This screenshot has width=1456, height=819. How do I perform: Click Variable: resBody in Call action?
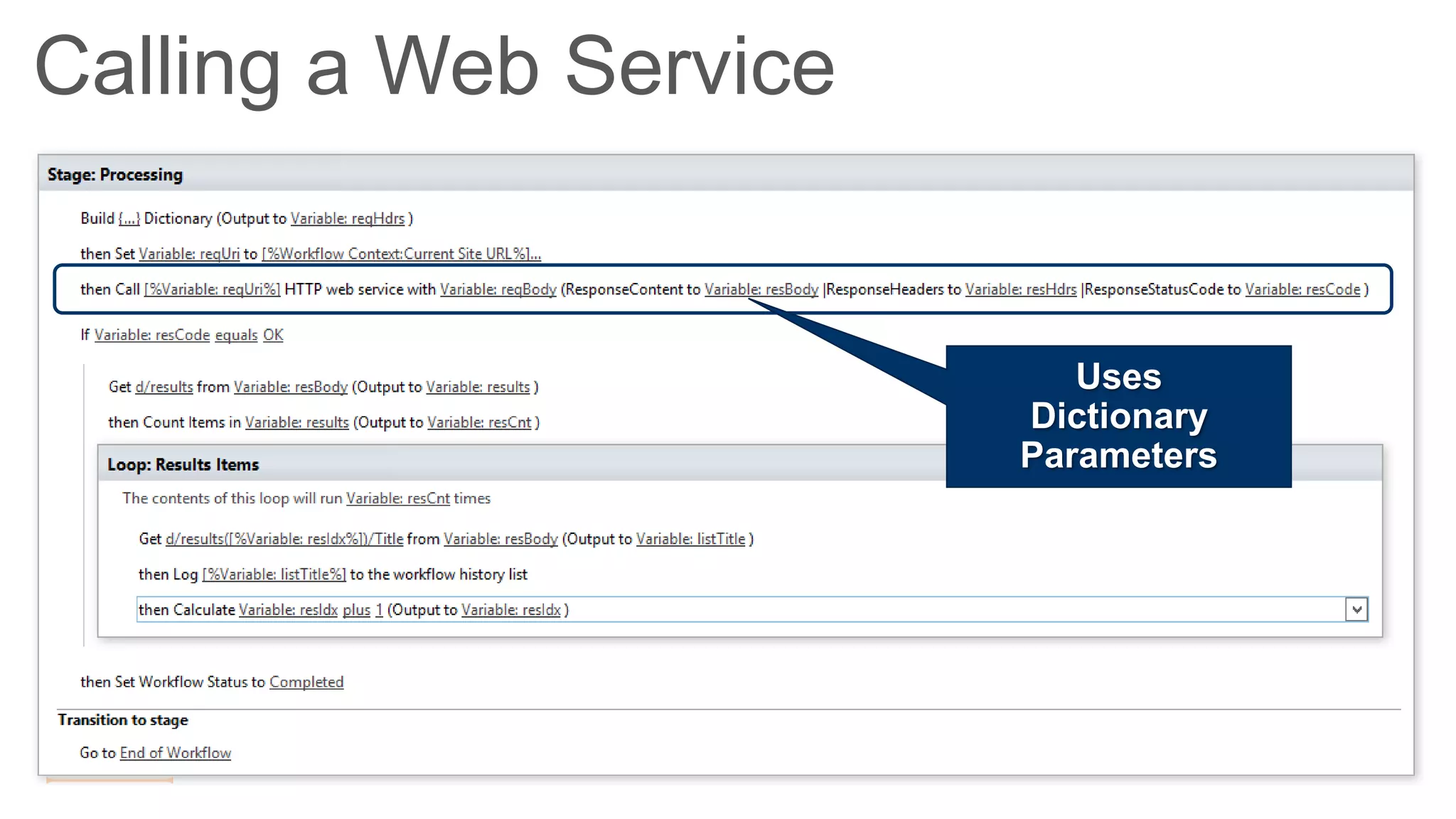point(761,289)
